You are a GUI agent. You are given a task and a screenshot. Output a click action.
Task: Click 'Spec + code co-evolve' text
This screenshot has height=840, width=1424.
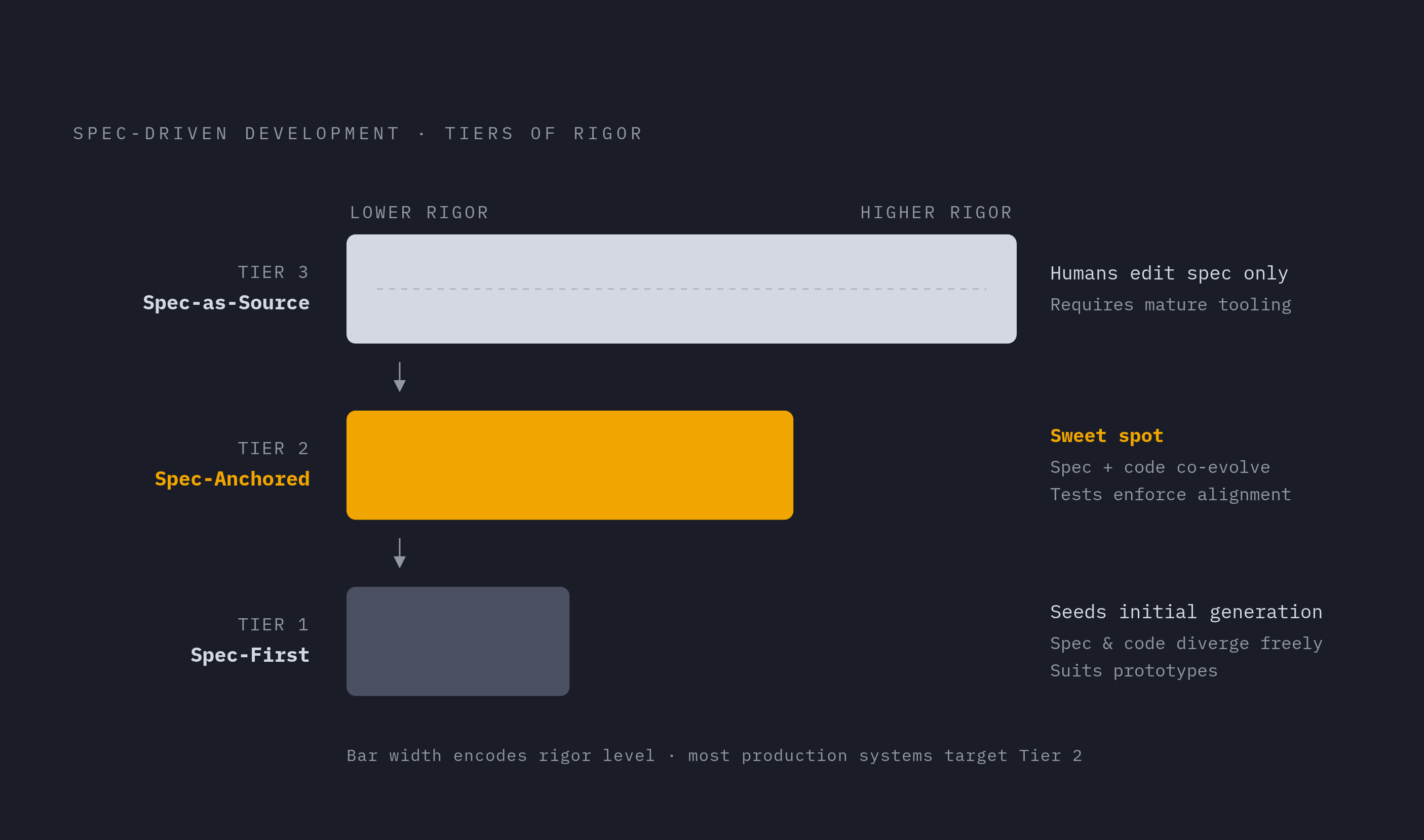point(1160,467)
